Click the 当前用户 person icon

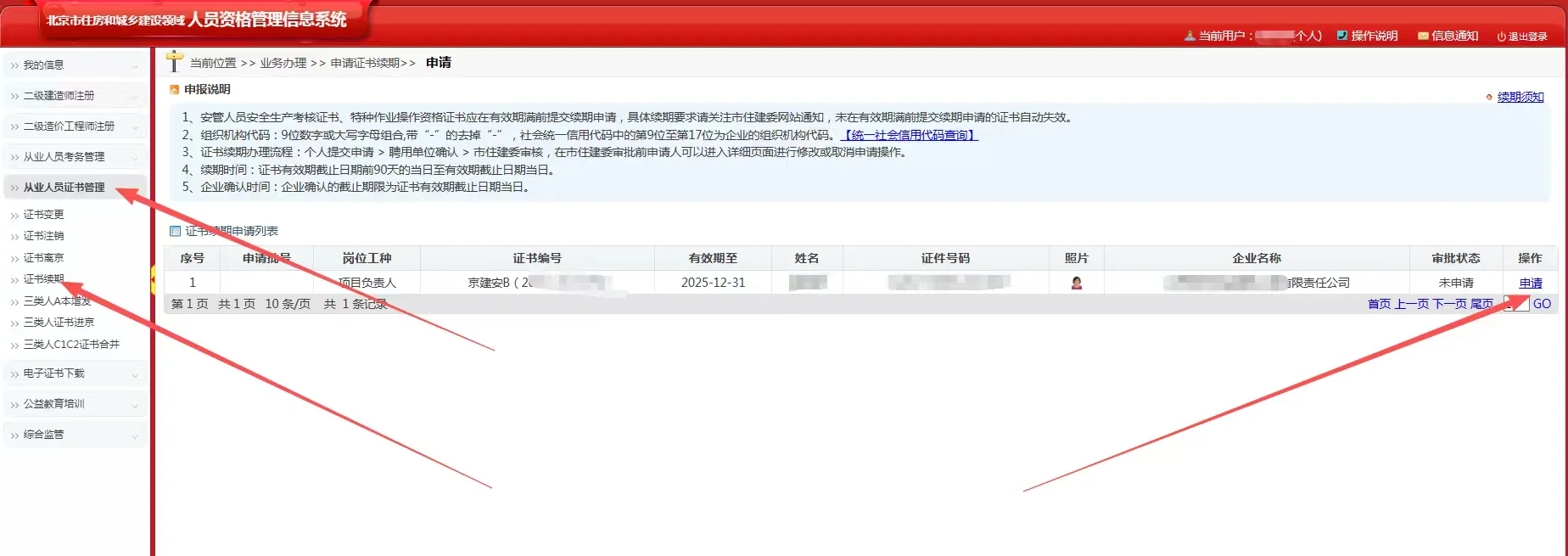(x=1190, y=36)
